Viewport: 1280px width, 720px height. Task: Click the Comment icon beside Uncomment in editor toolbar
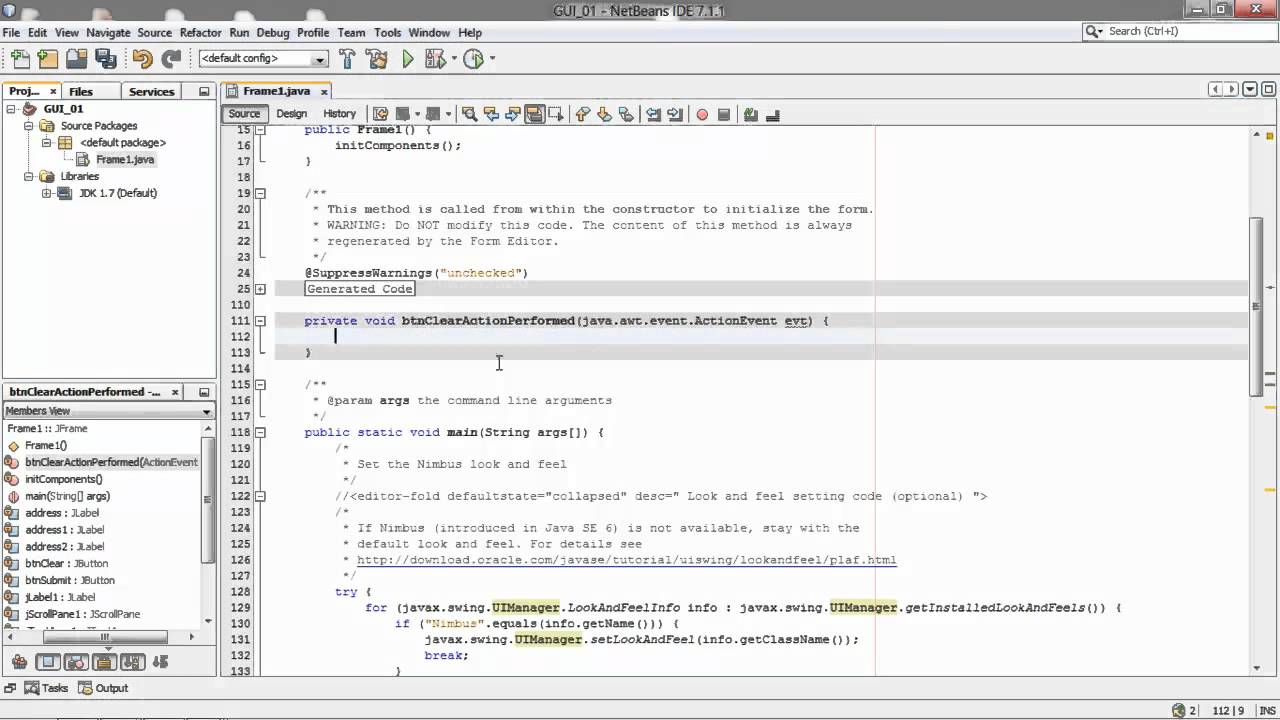coord(750,114)
